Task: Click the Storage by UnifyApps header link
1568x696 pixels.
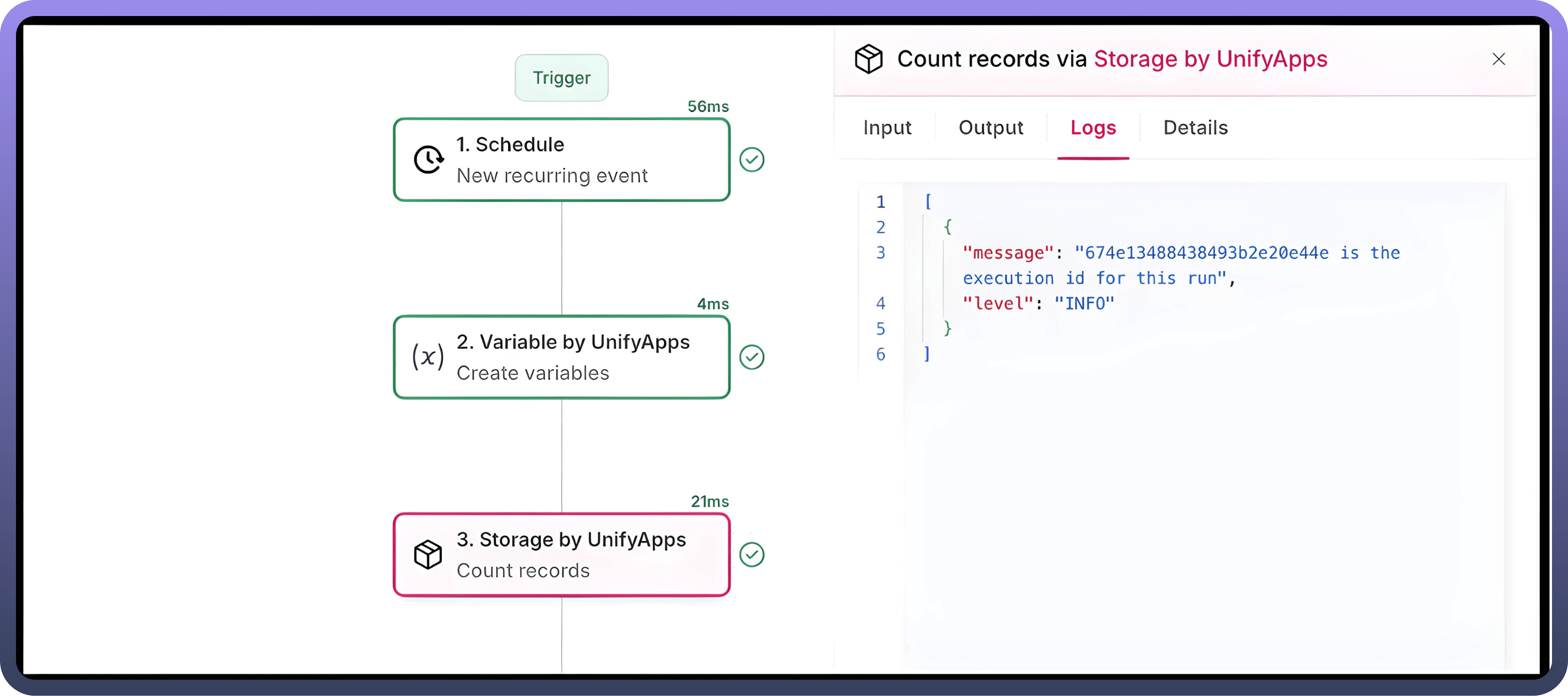Action: point(1210,59)
